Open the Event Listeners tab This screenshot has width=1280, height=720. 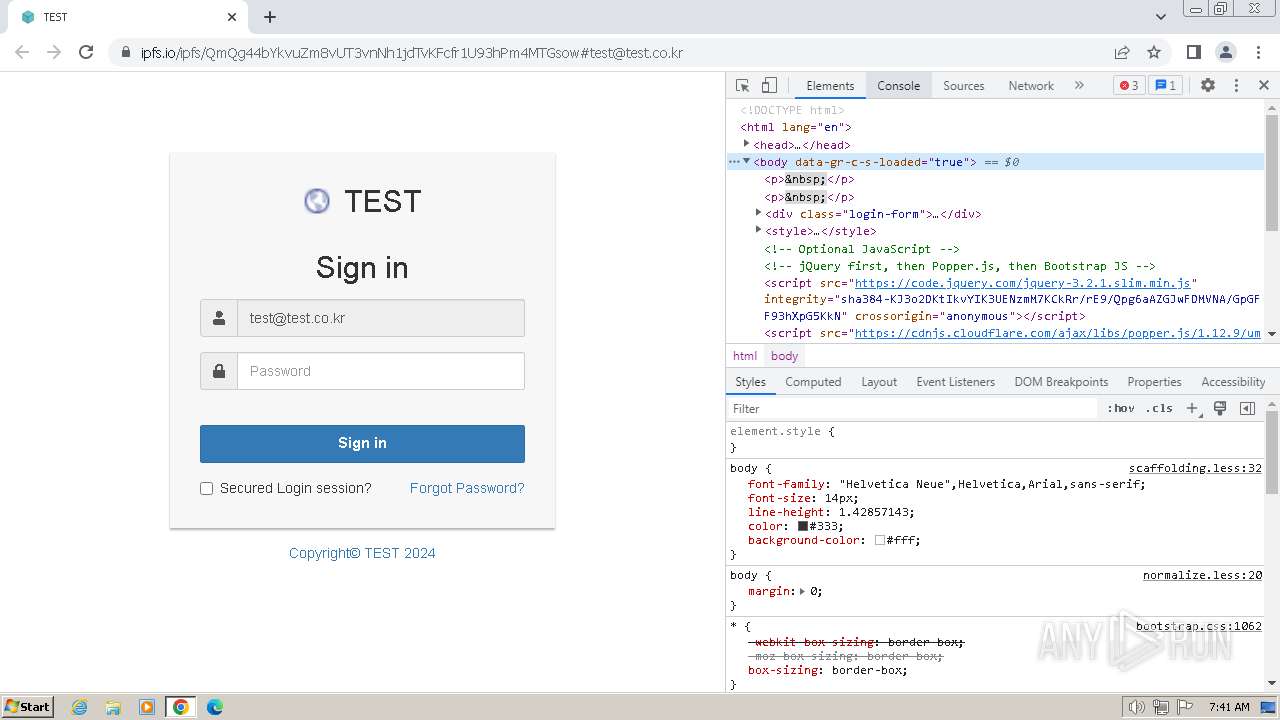(956, 382)
